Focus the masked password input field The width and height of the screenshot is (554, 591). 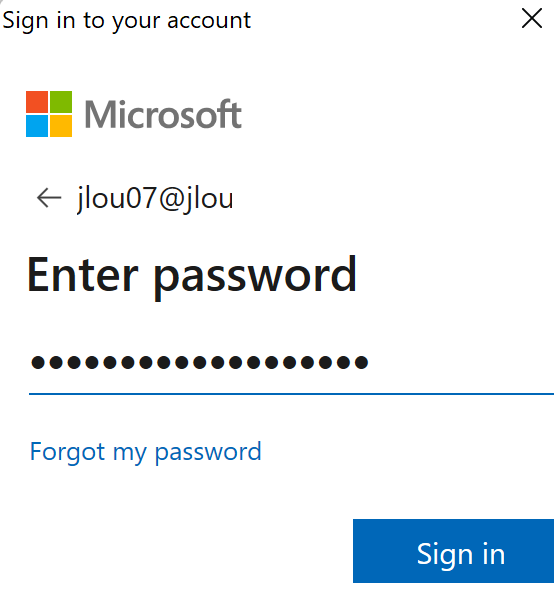[291, 363]
